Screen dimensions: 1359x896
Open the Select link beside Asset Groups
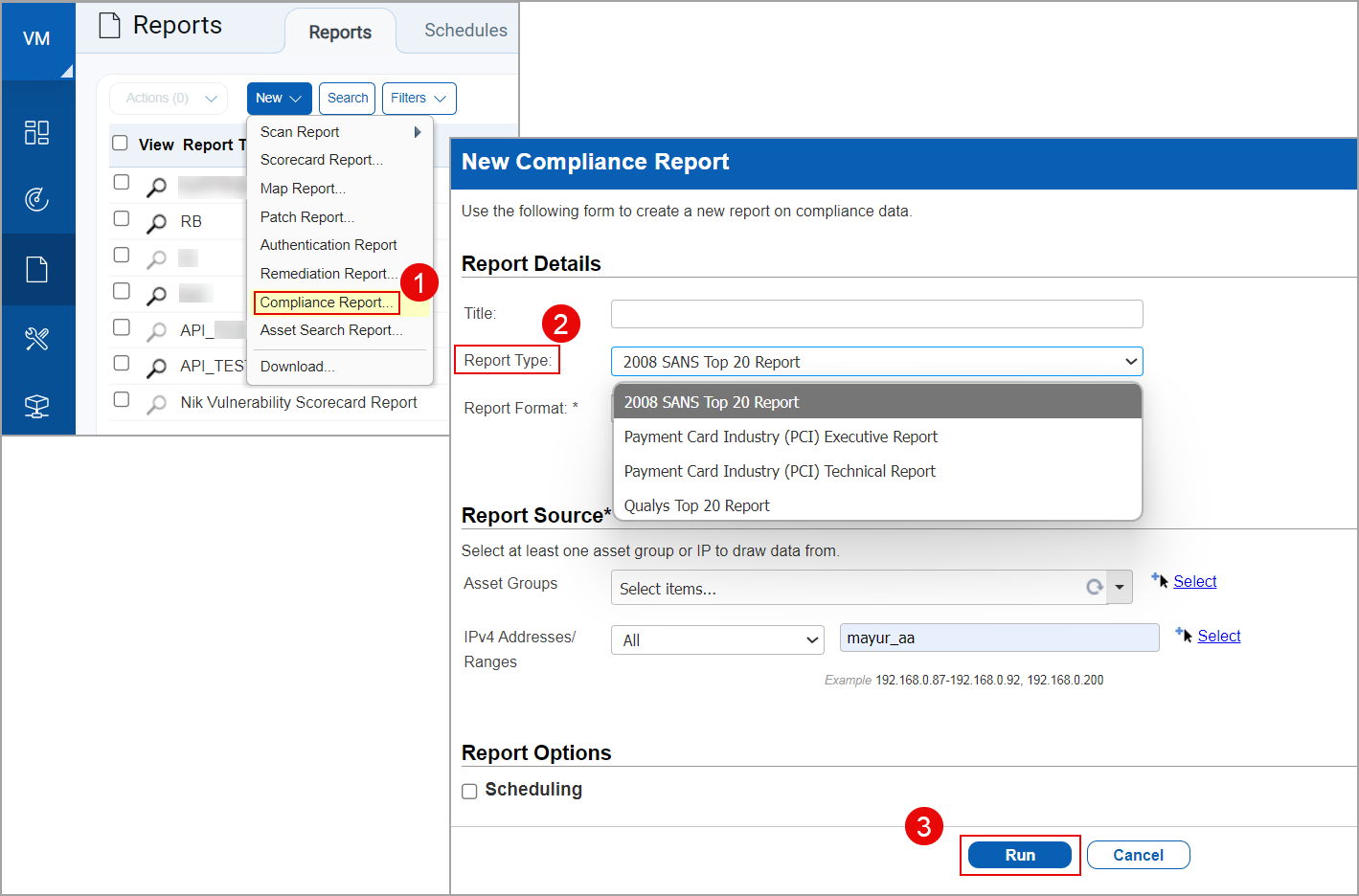click(x=1194, y=581)
